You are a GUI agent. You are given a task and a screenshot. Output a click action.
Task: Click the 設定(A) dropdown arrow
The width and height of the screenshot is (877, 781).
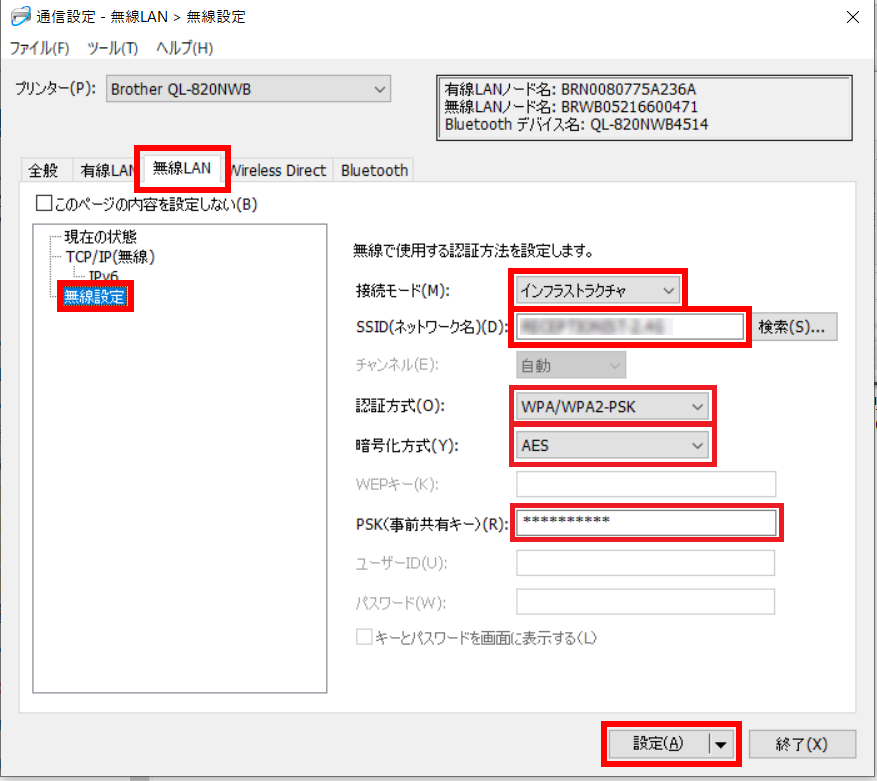tap(720, 744)
